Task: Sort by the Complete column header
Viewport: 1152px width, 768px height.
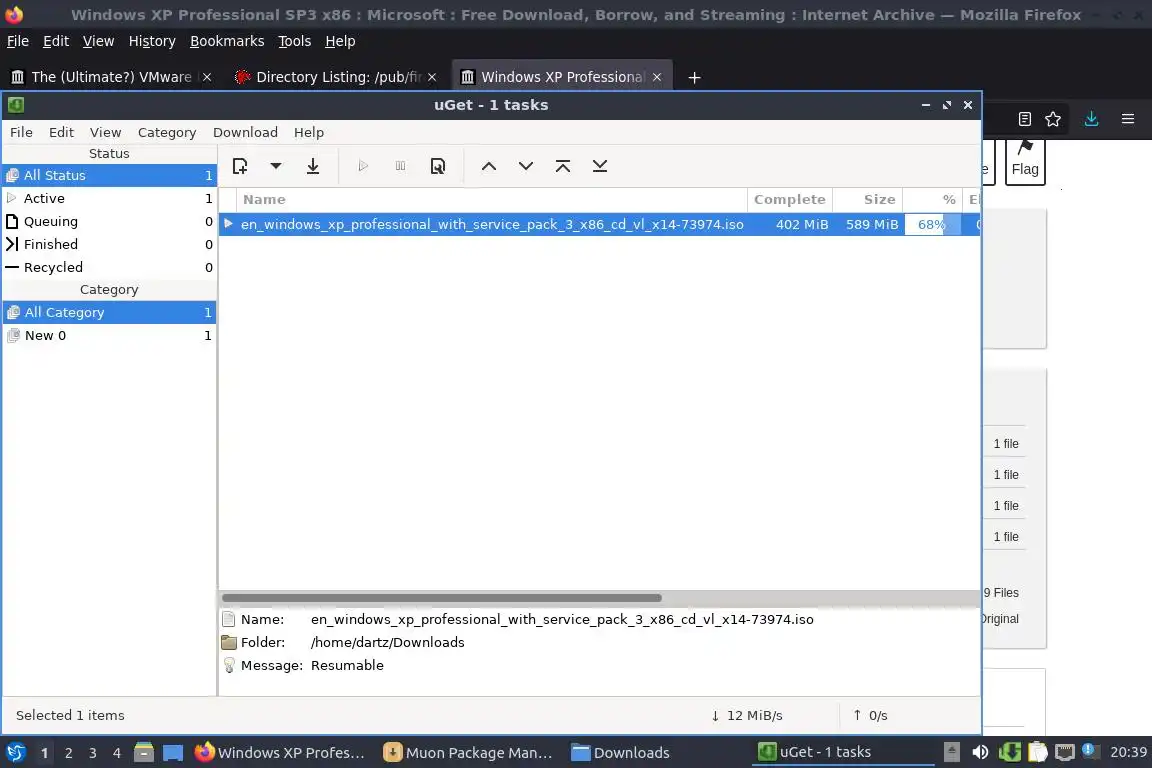Action: (790, 199)
